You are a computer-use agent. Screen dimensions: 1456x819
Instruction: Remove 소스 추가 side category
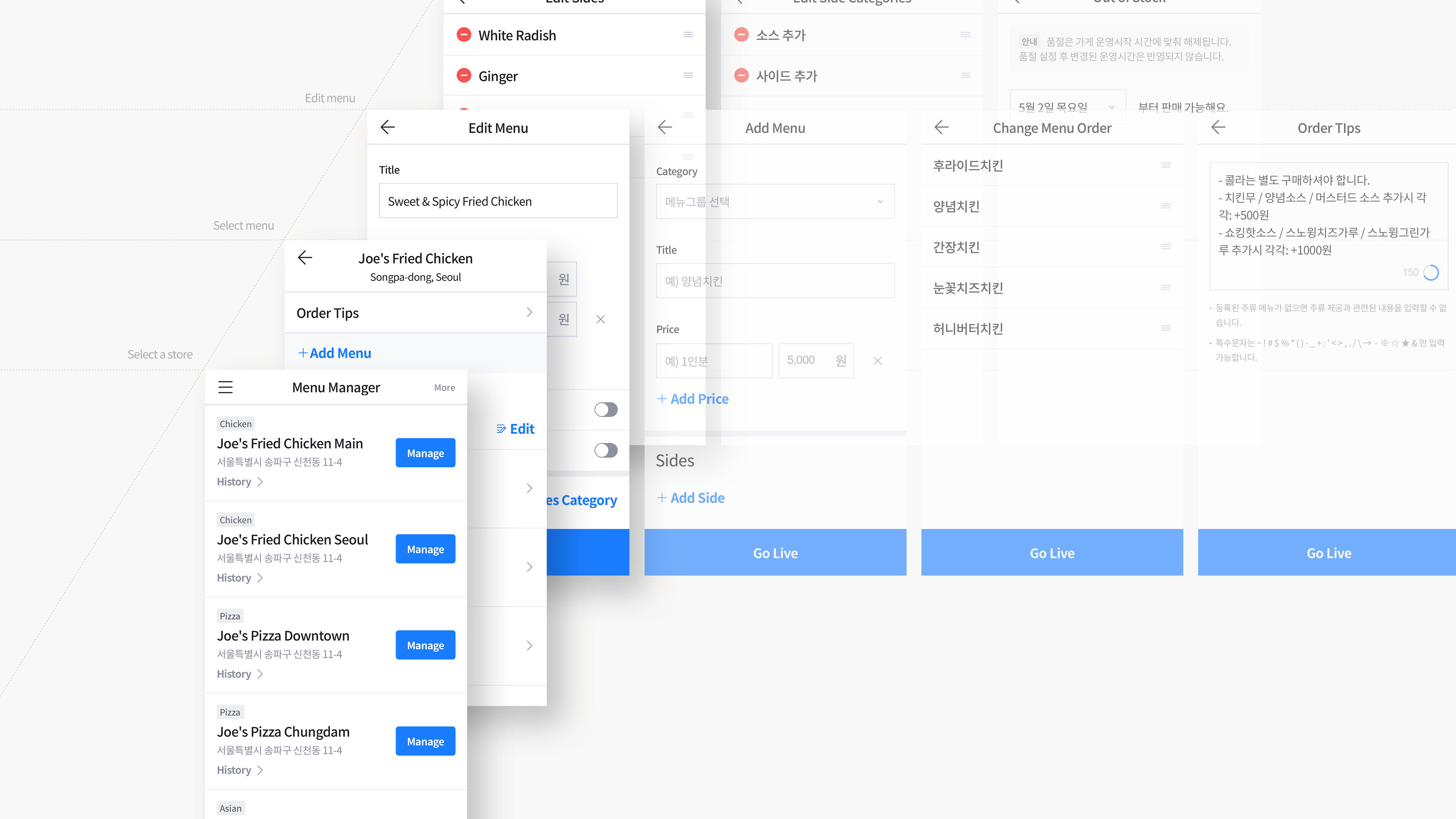pyautogui.click(x=741, y=35)
